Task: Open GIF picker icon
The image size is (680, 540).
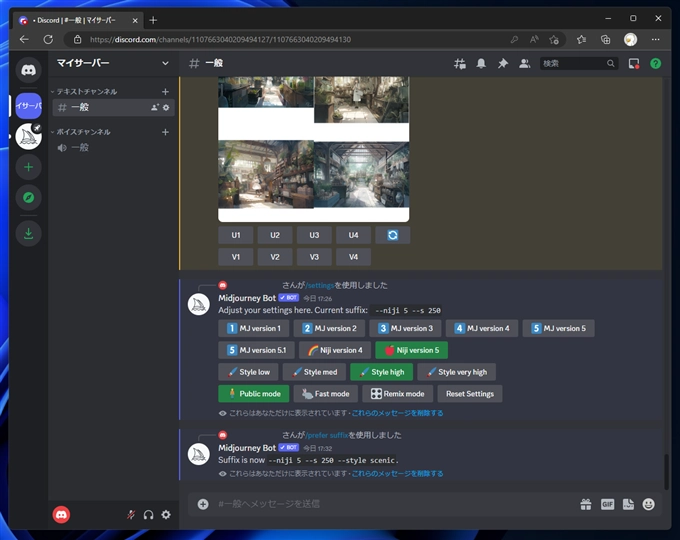Action: (607, 504)
